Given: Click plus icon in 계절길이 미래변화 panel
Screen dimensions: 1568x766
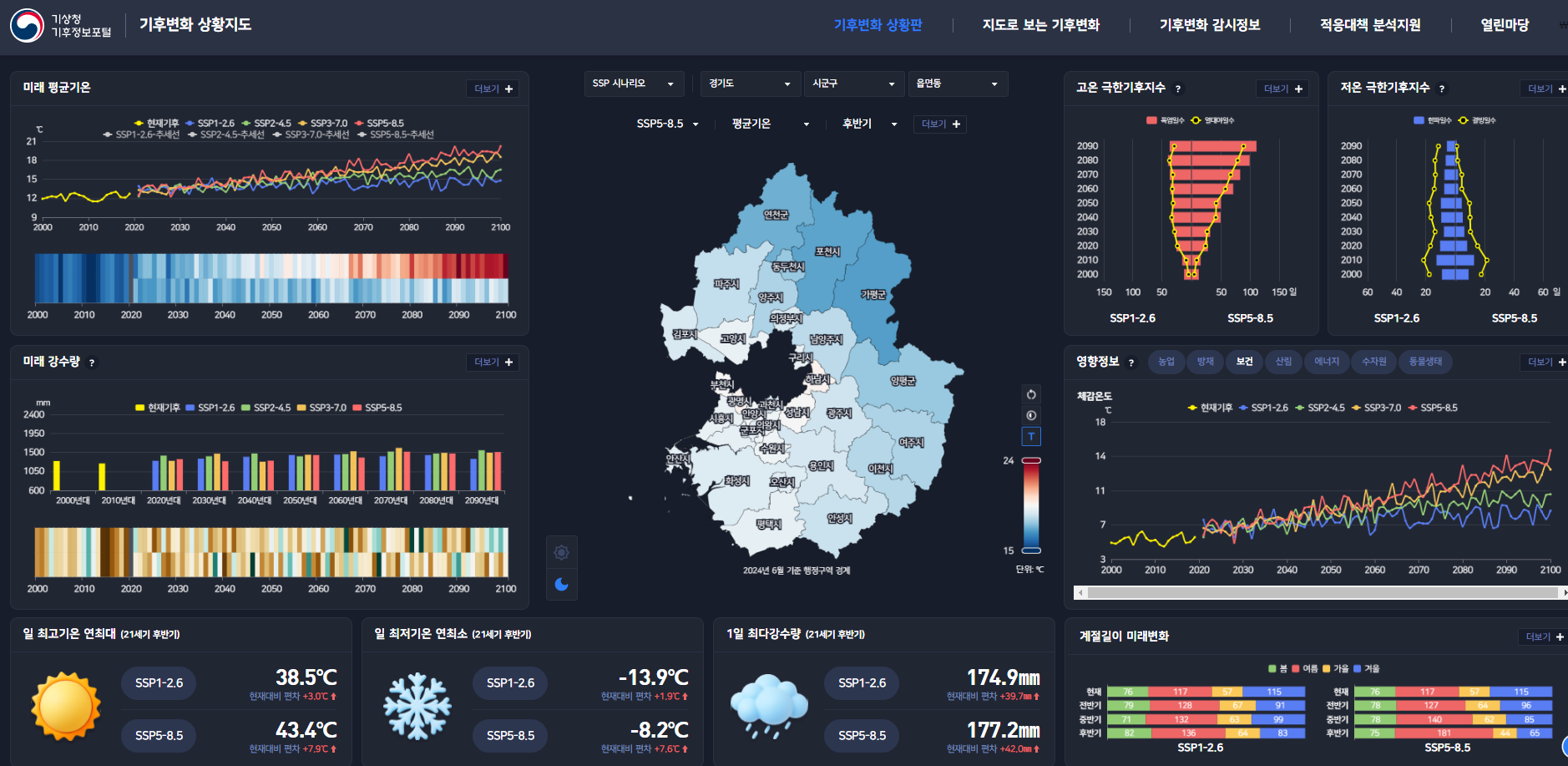Looking at the screenshot, I should point(1560,637).
